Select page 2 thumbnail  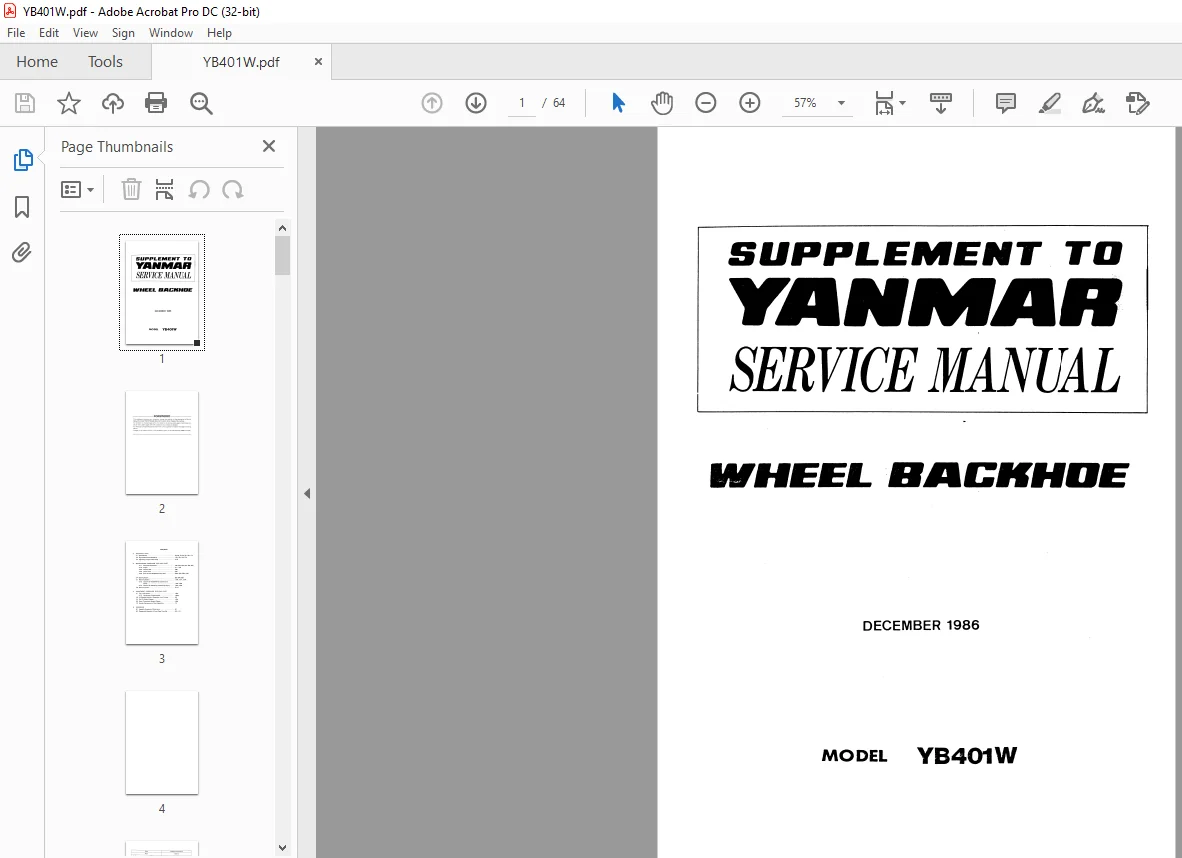pyautogui.click(x=162, y=443)
